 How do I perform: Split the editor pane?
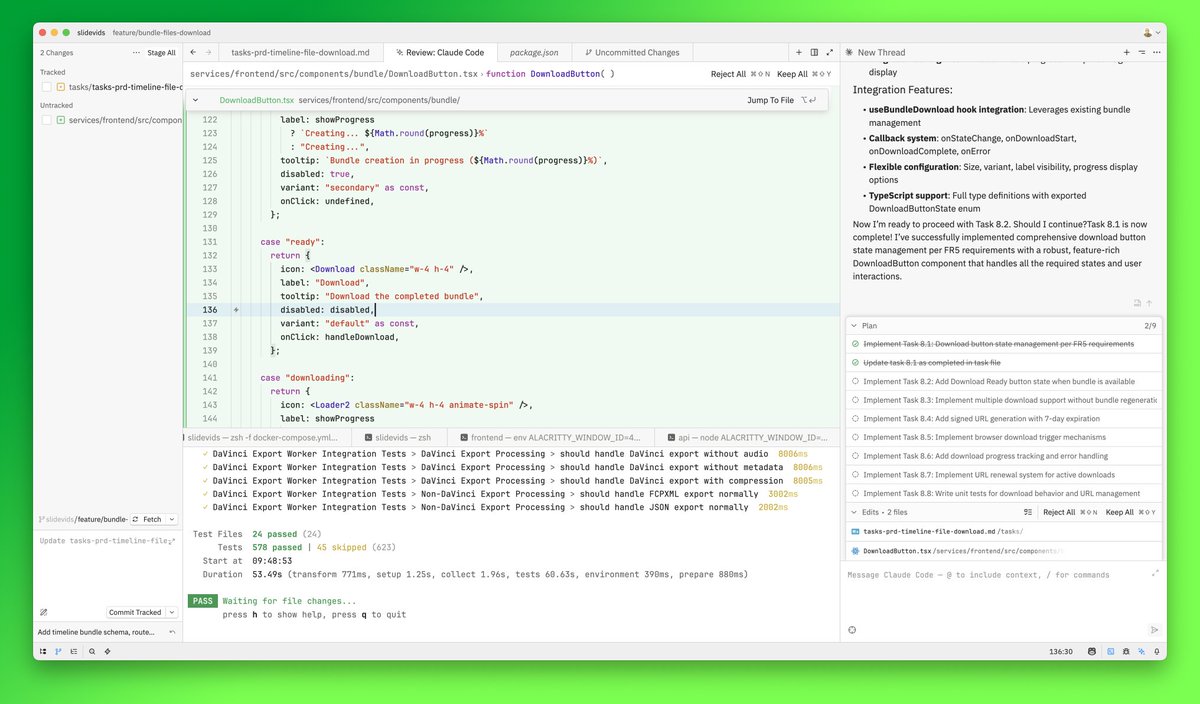click(814, 52)
